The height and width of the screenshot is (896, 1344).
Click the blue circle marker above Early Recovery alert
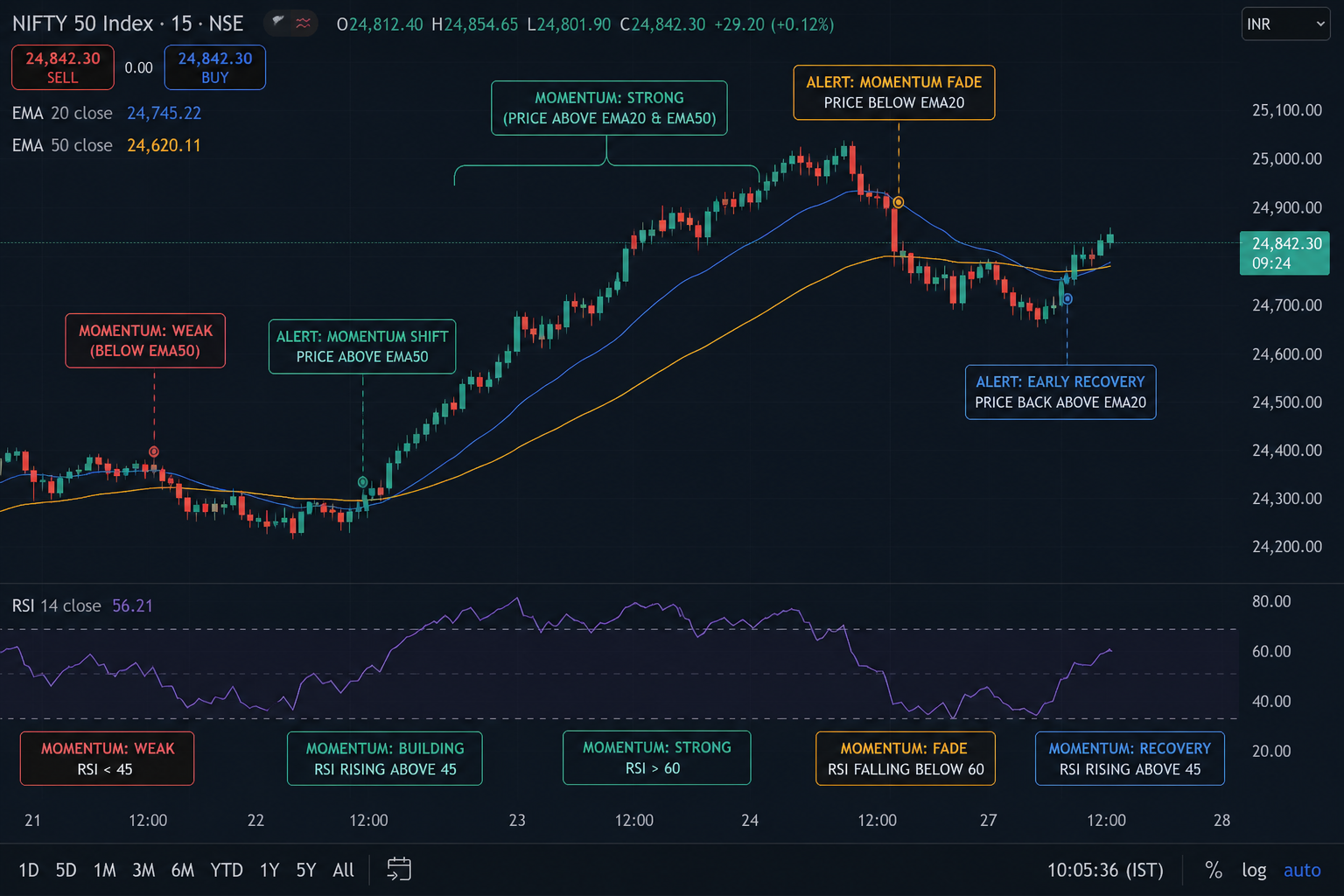1067,299
